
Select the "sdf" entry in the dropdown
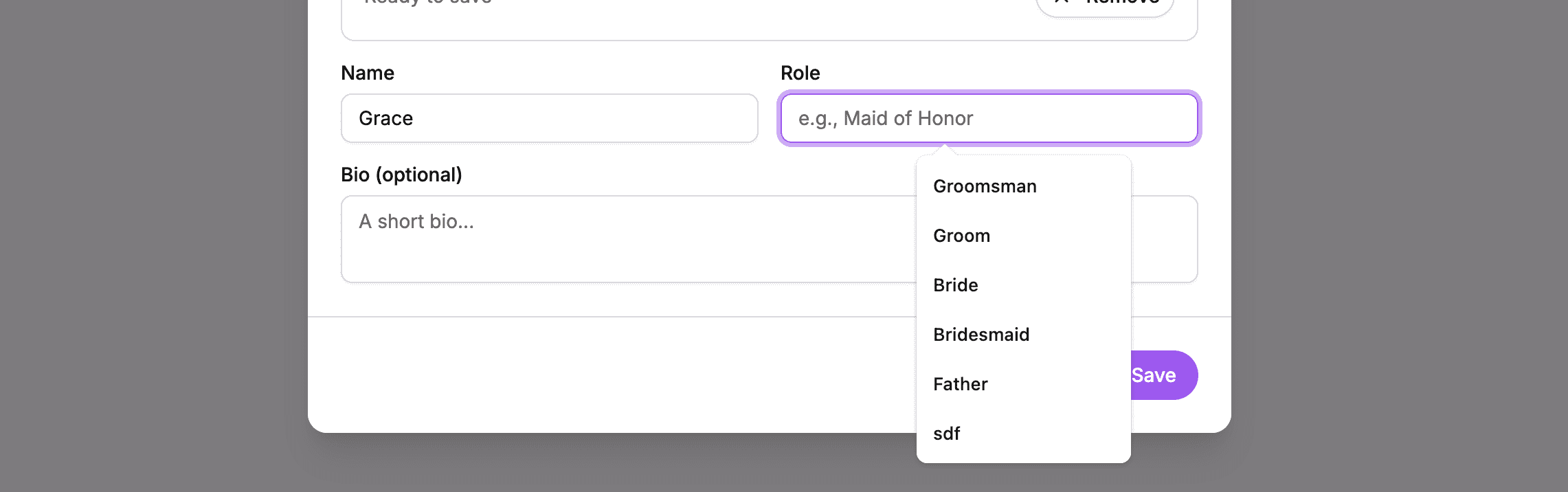[947, 433]
